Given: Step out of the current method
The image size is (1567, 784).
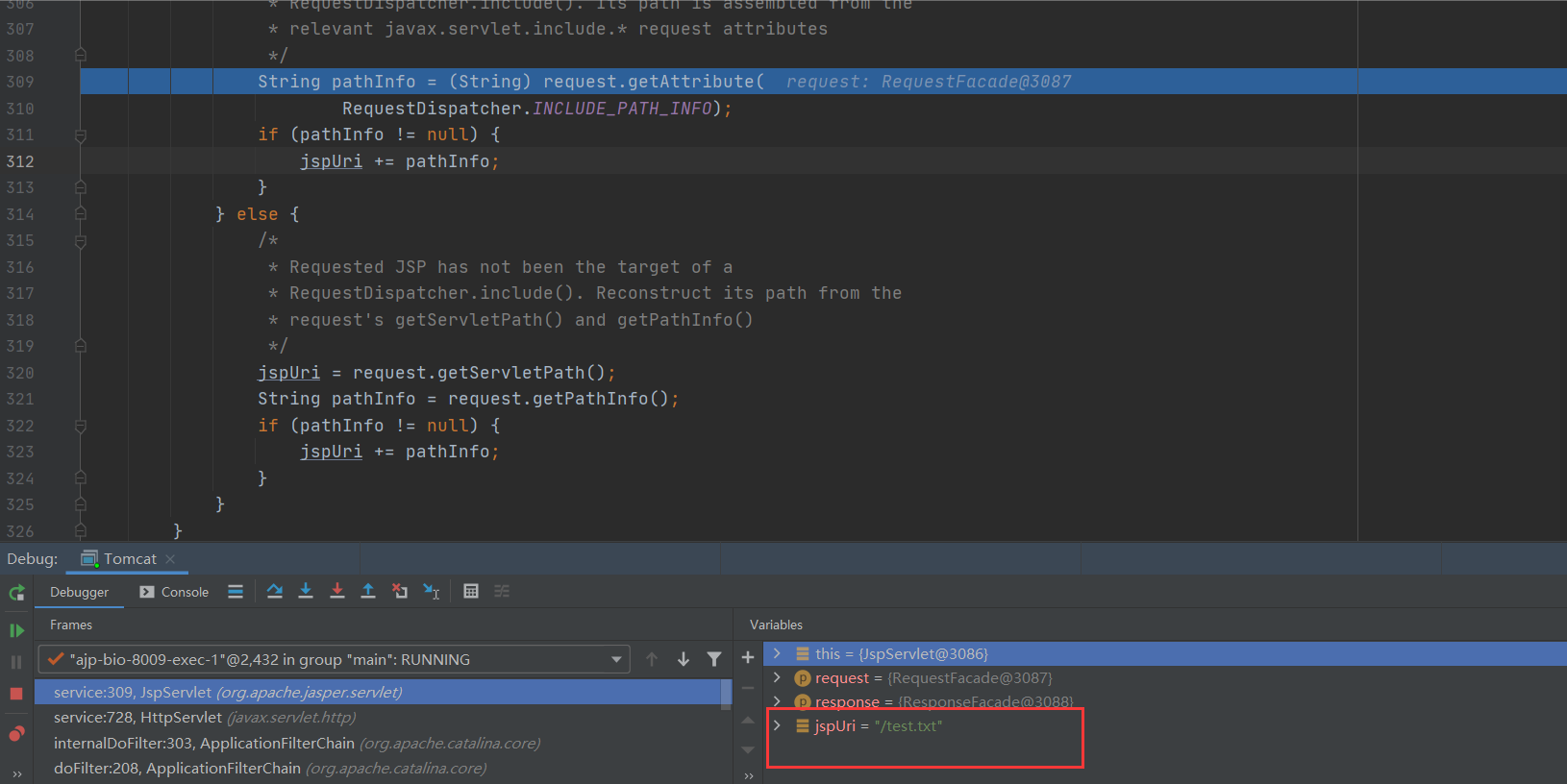Looking at the screenshot, I should click(x=368, y=592).
